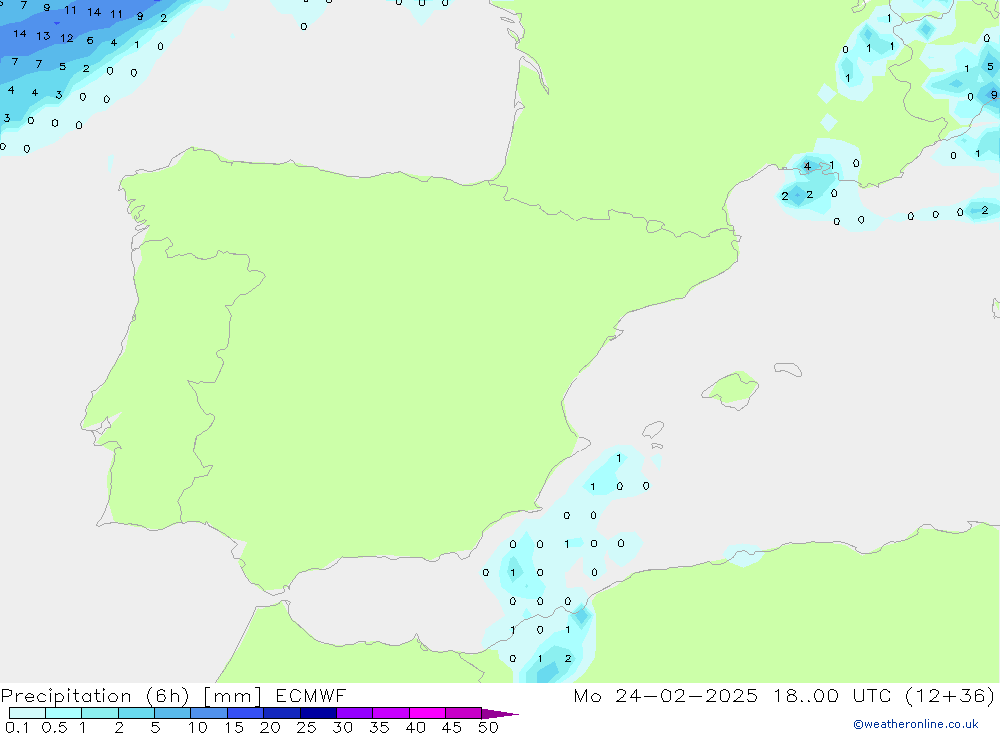Click the '0.5' legend scale label
This screenshot has height=733, width=1000.
[x=54, y=727]
